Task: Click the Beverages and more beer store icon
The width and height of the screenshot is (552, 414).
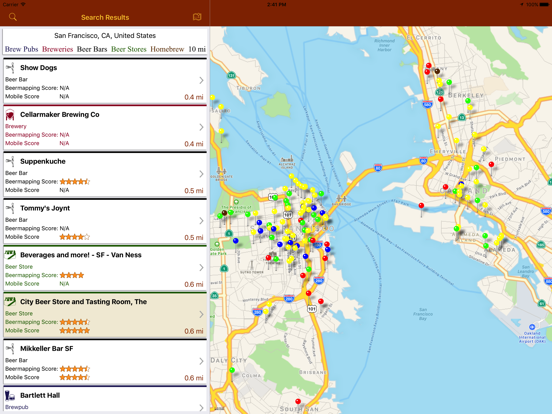Action: [x=11, y=255]
